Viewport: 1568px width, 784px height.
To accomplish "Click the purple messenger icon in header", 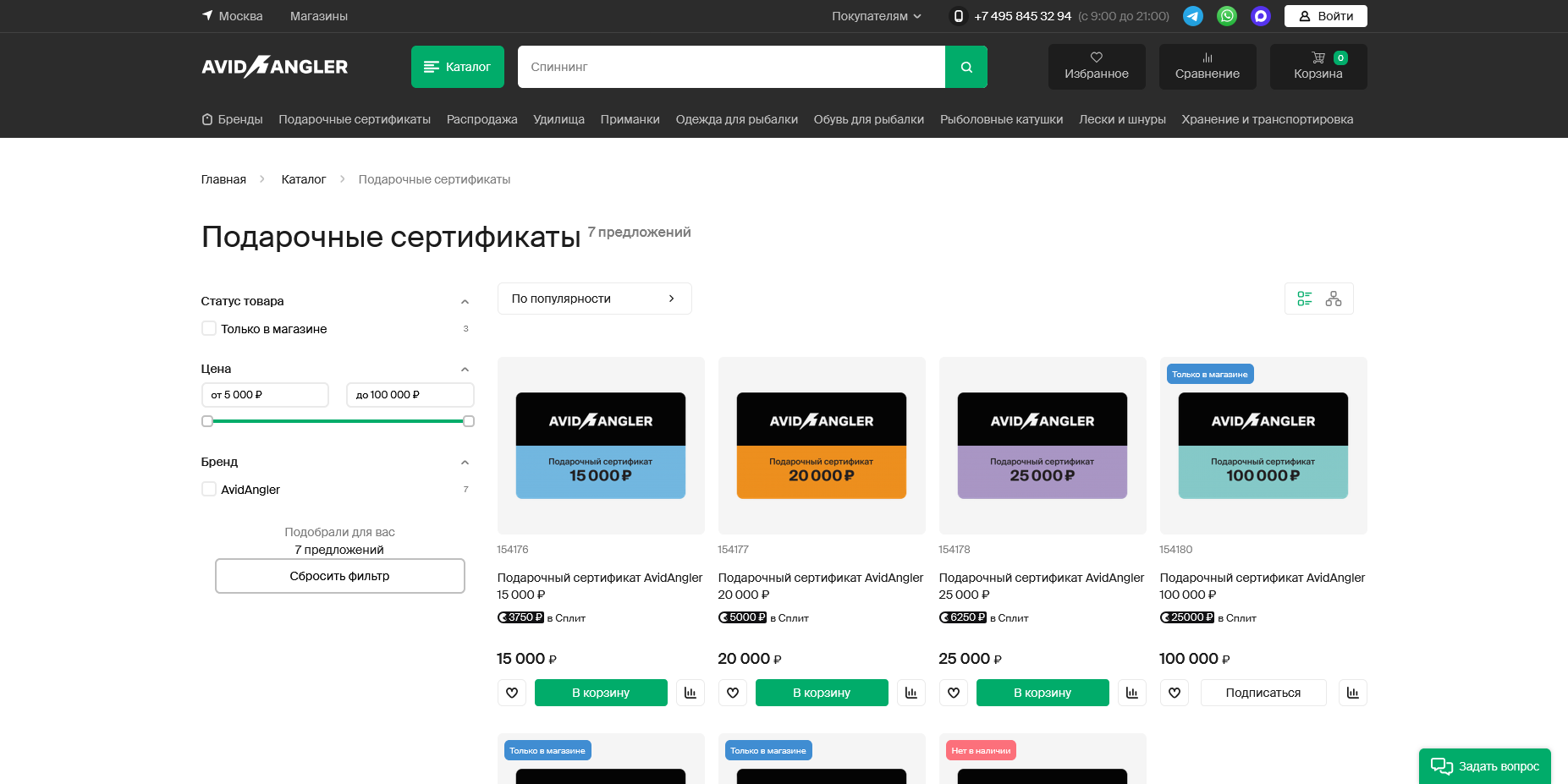I will (x=1261, y=16).
